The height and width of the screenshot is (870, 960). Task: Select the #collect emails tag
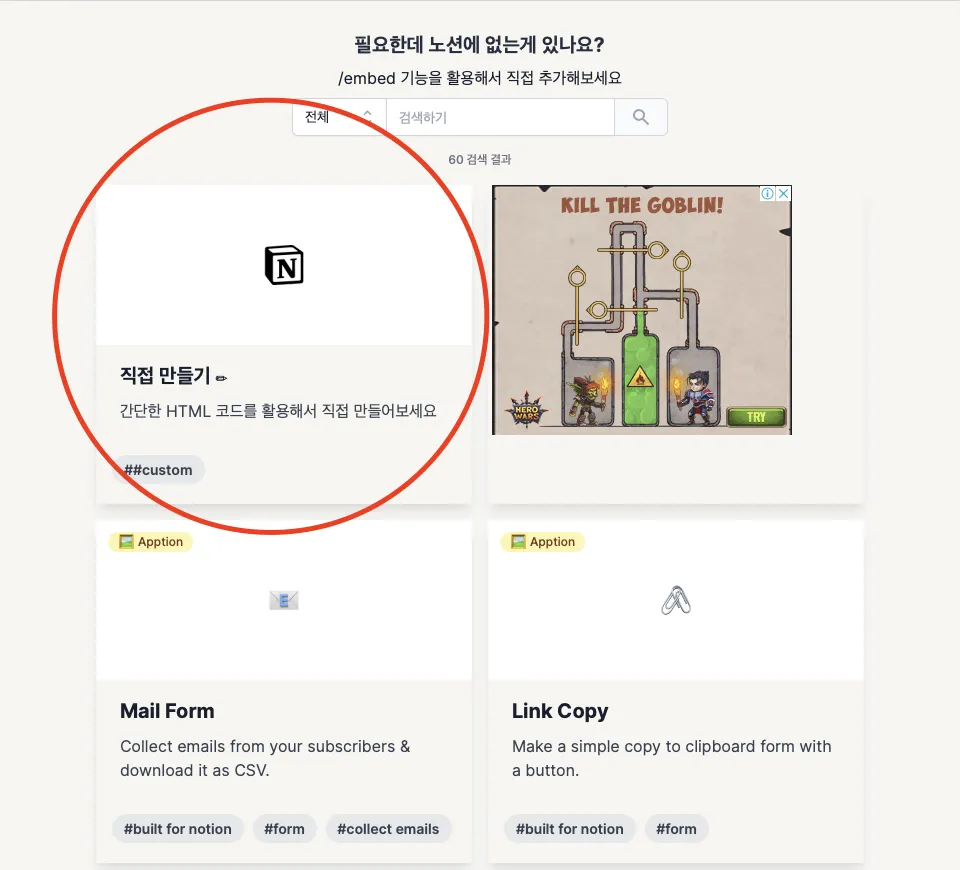coord(388,828)
